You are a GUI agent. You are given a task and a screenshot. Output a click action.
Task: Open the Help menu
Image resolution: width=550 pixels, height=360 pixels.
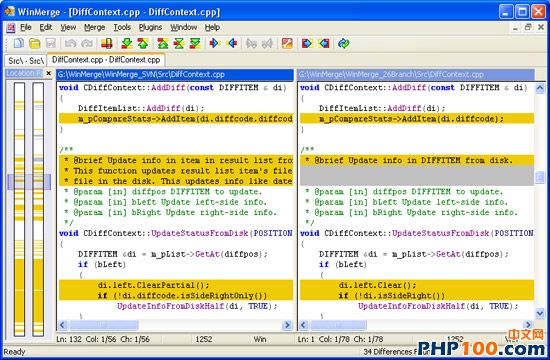coord(212,27)
